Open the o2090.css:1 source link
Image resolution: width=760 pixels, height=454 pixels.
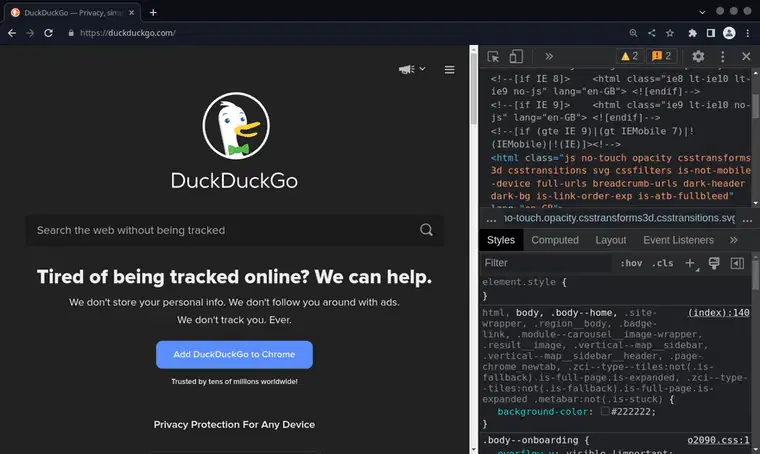pos(718,440)
